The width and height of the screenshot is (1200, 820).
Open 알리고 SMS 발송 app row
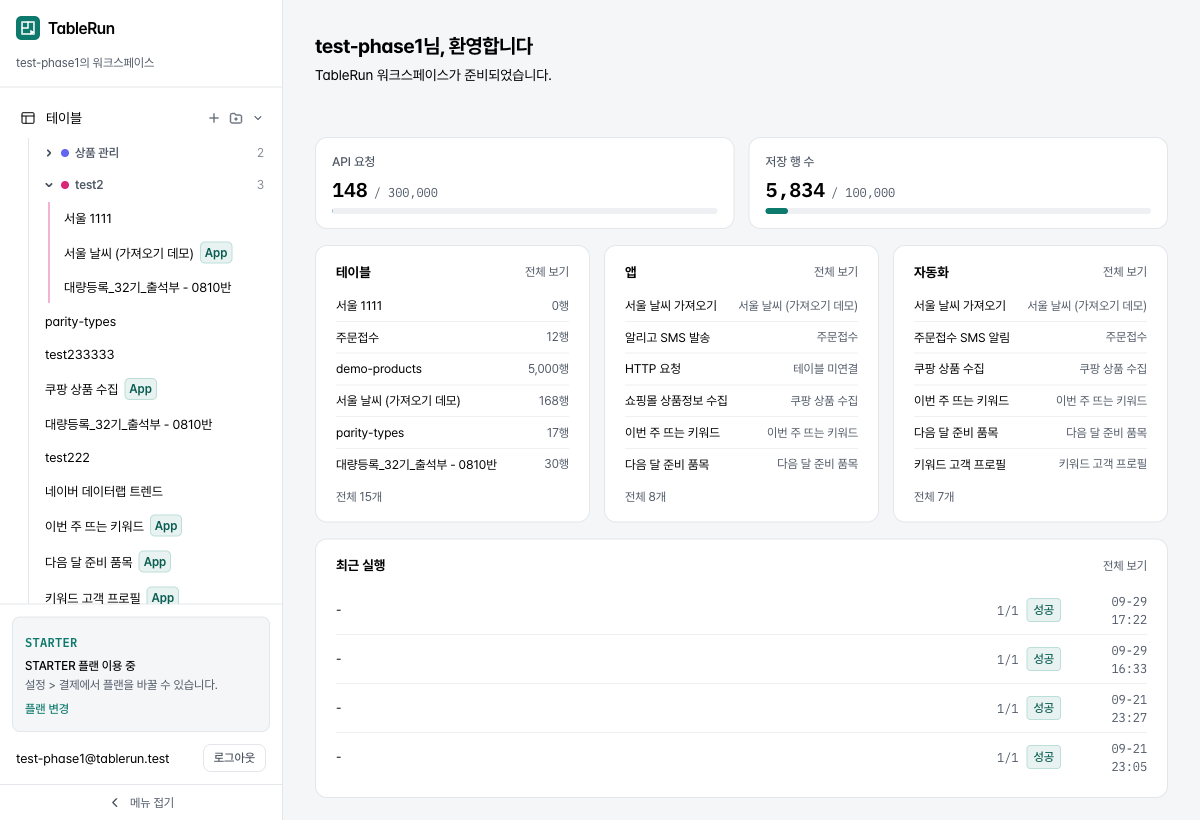pyautogui.click(x=741, y=337)
